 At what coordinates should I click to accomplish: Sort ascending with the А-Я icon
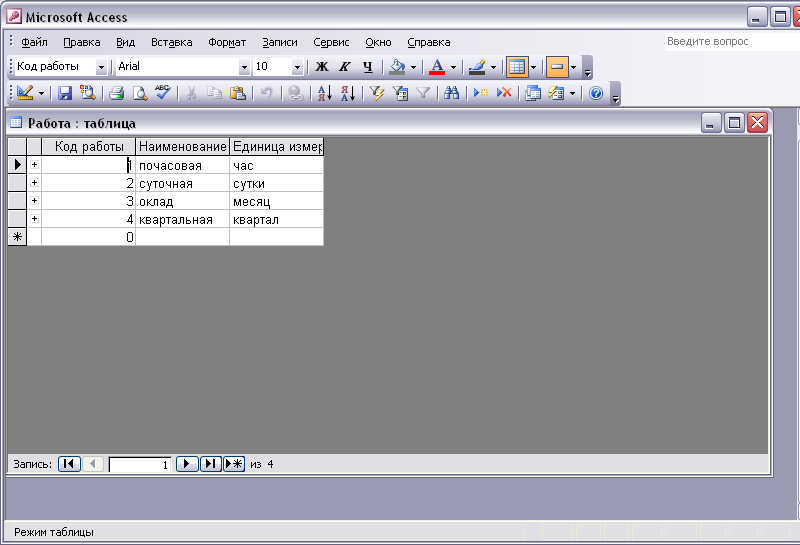(x=325, y=93)
